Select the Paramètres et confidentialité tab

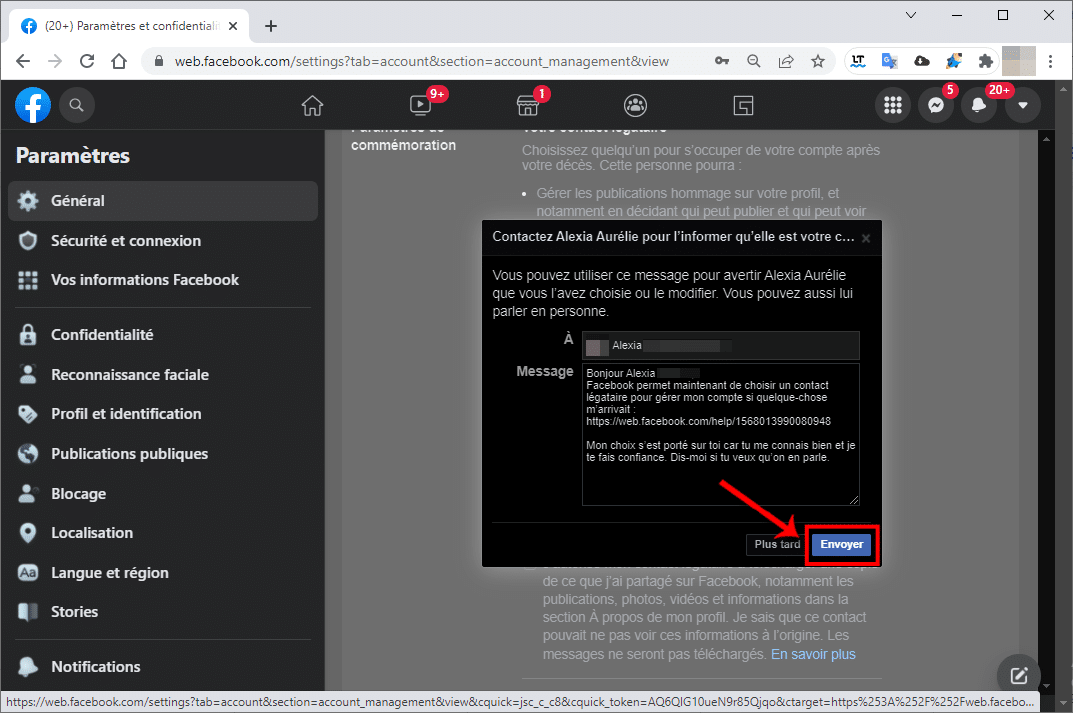[x=130, y=26]
